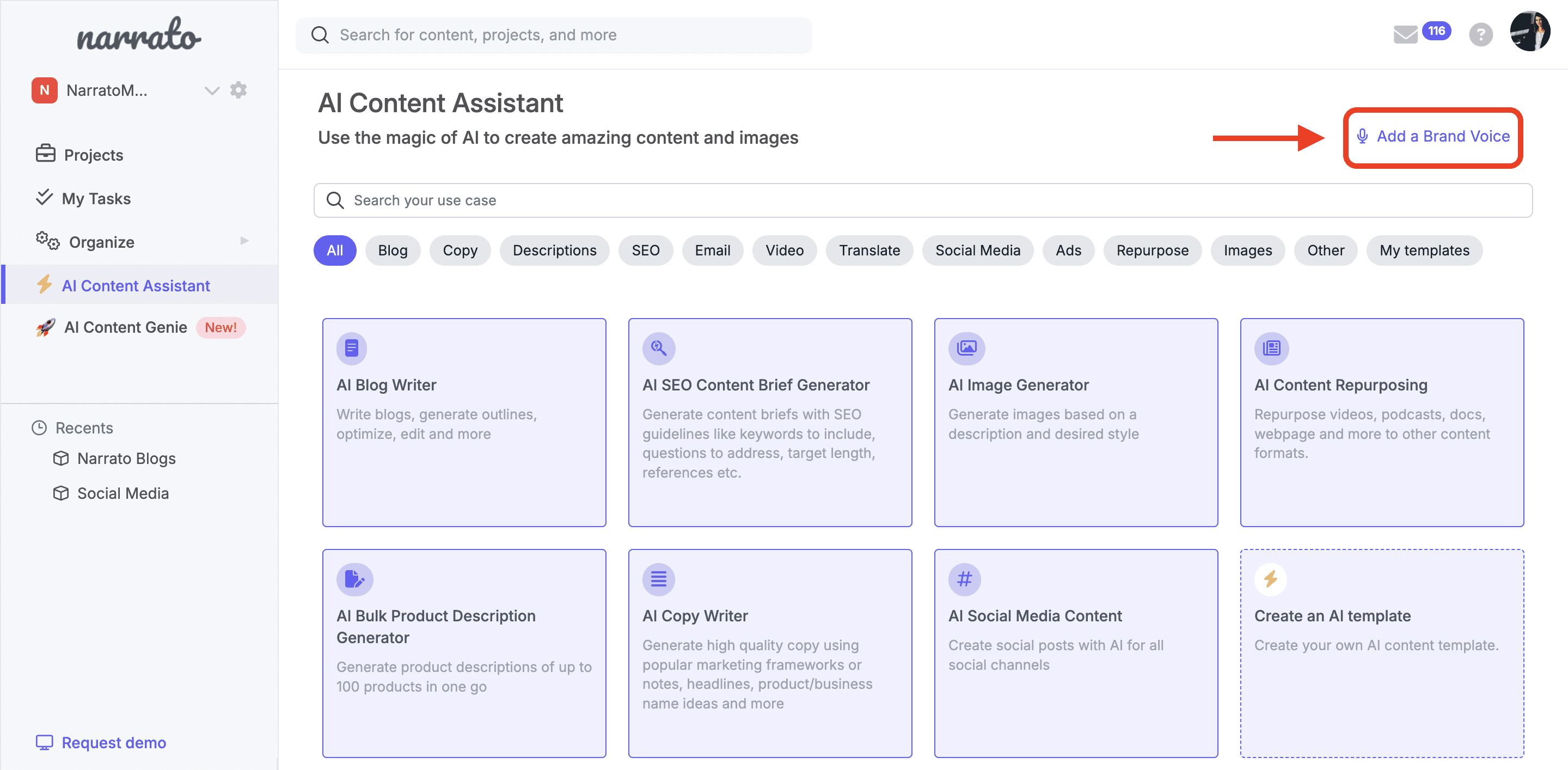Show My templates category
The width and height of the screenshot is (1568, 770).
1424,250
